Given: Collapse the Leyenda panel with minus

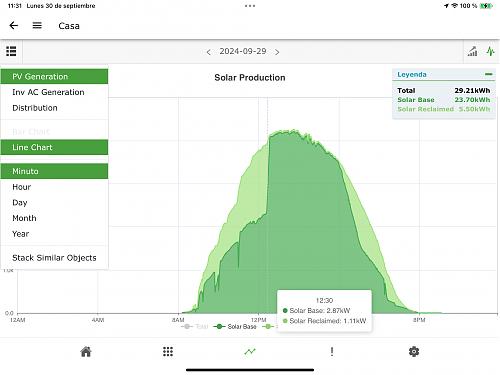Looking at the screenshot, I should click(488, 74).
